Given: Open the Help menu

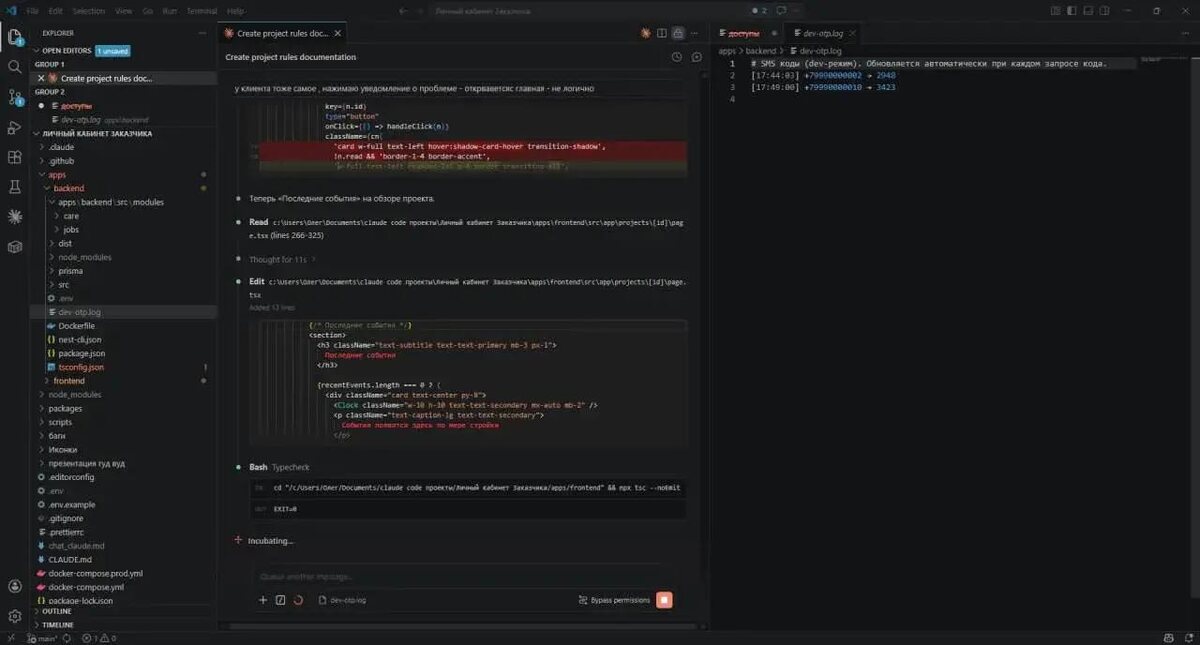Looking at the screenshot, I should (235, 10).
